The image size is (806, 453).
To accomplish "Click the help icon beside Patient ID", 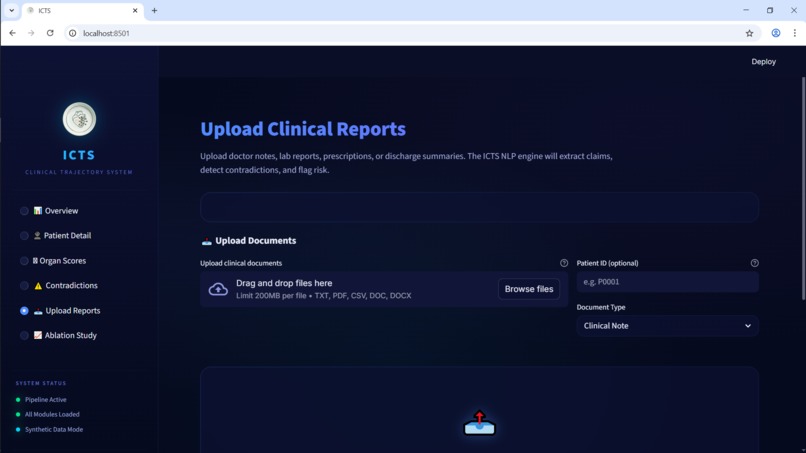I will coord(755,263).
